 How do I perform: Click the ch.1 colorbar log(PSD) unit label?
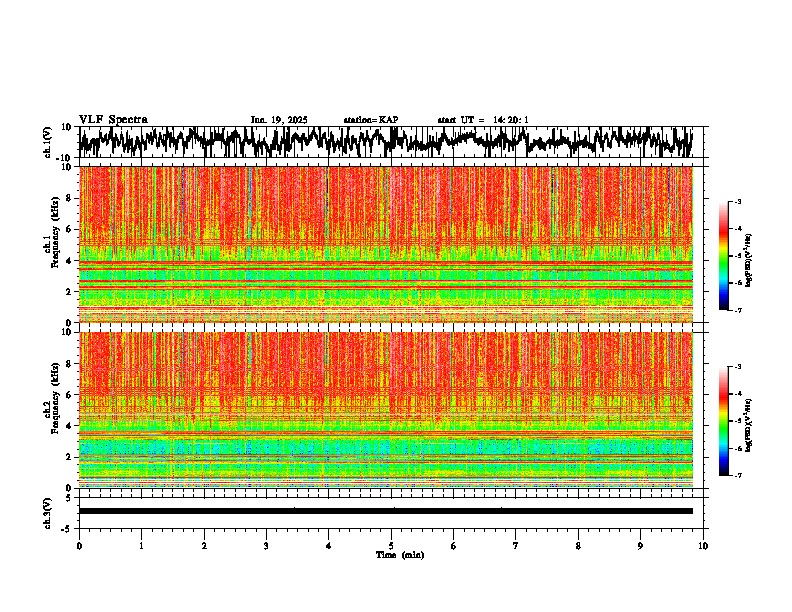pos(748,261)
